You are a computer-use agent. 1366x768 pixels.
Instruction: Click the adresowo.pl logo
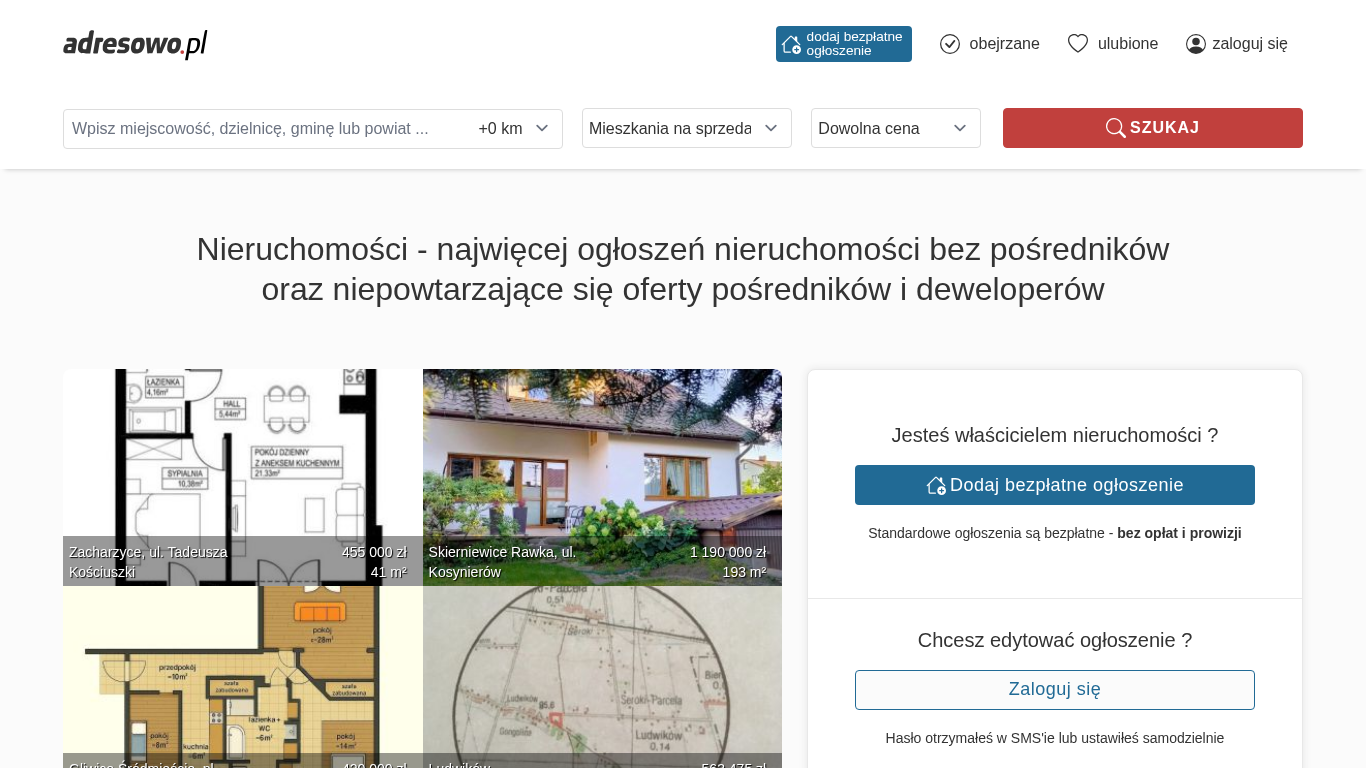(x=135, y=44)
